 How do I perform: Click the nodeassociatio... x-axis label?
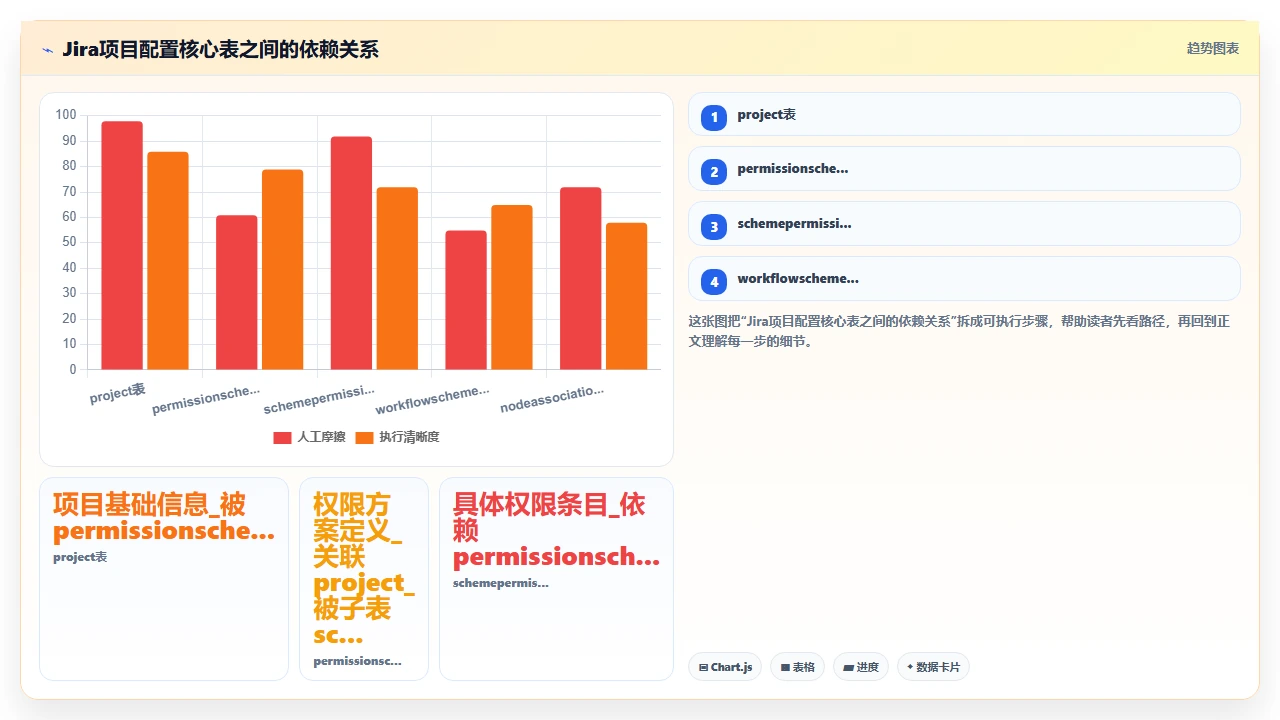pos(552,398)
